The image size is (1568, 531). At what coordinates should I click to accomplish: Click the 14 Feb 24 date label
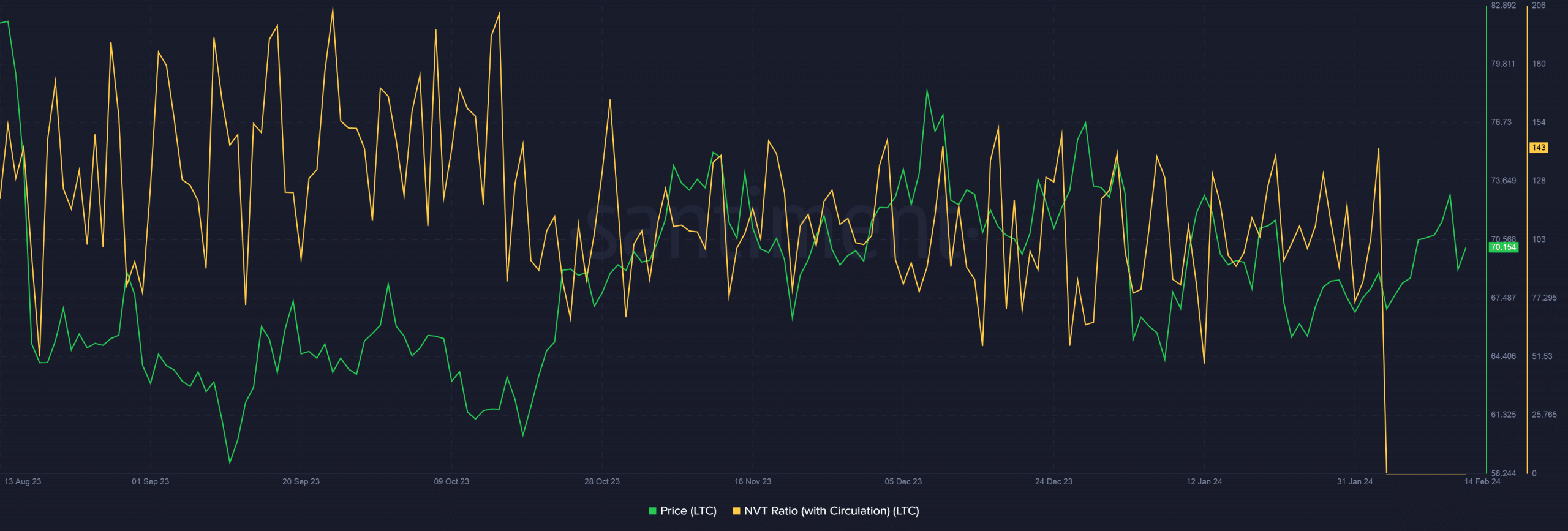[1482, 481]
